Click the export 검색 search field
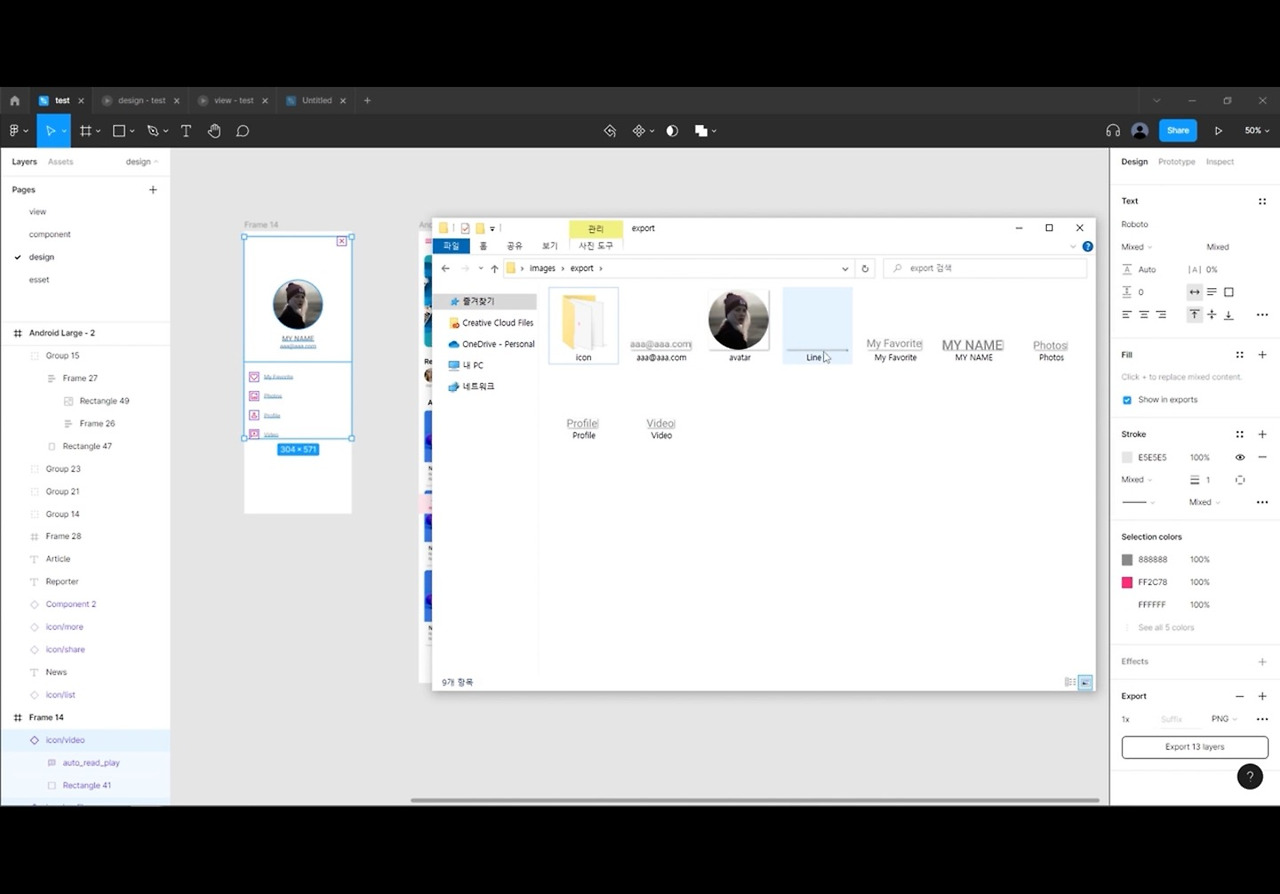The height and width of the screenshot is (894, 1280). pyautogui.click(x=985, y=269)
